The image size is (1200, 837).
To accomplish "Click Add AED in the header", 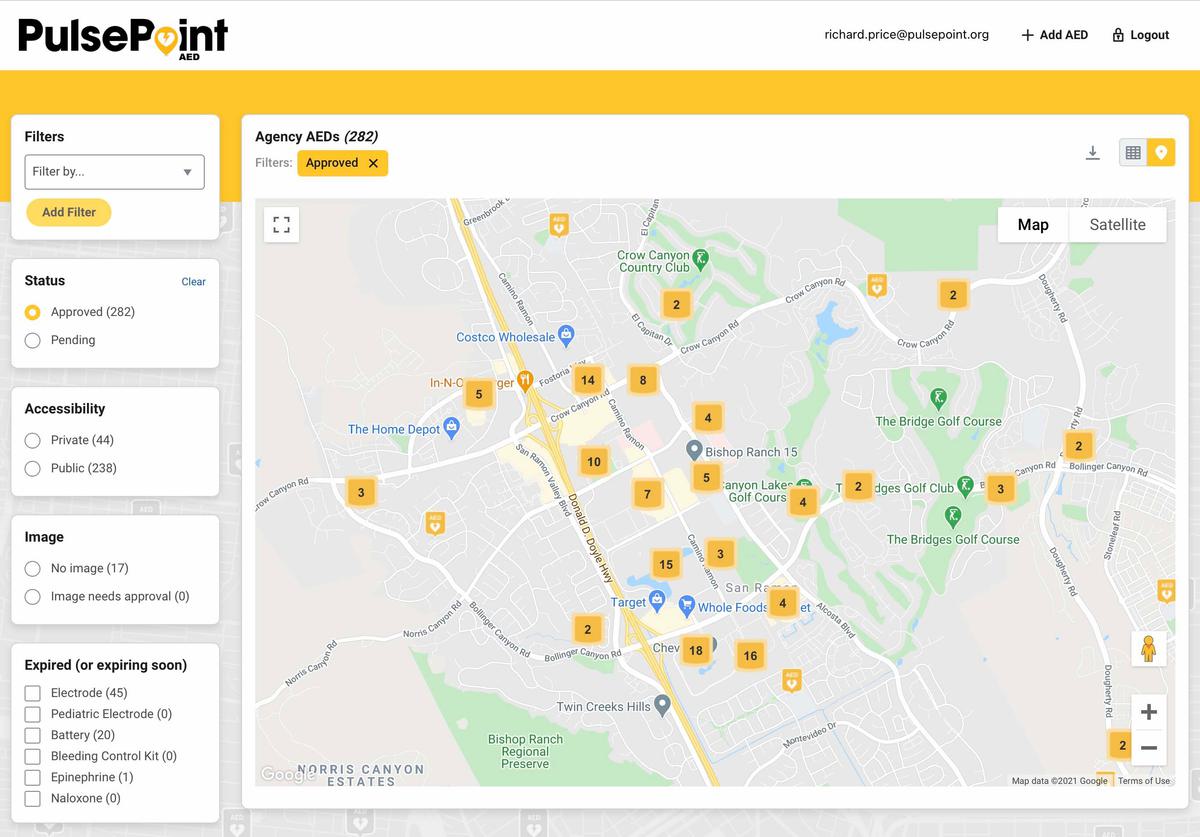I will coord(1054,34).
